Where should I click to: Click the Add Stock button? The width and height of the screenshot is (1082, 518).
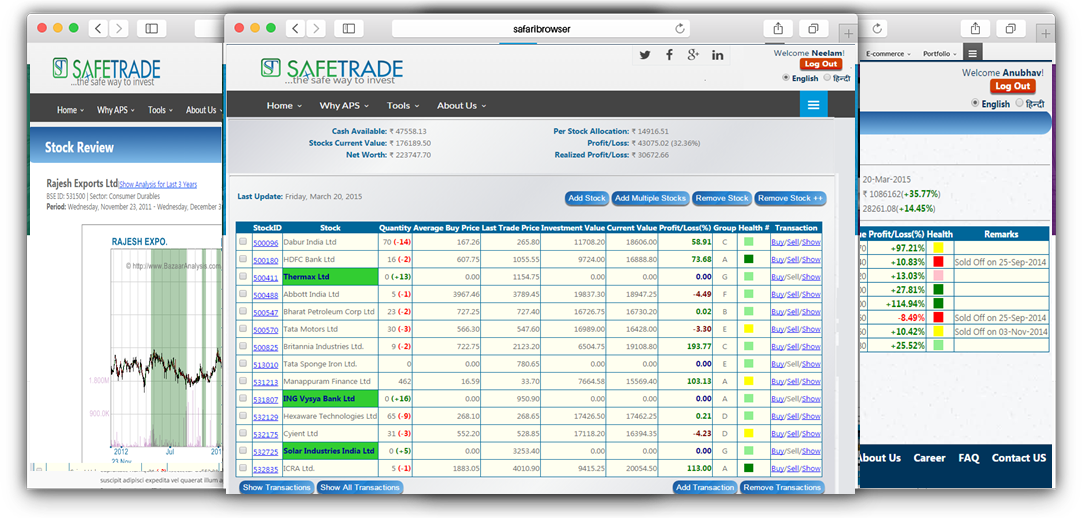point(586,198)
